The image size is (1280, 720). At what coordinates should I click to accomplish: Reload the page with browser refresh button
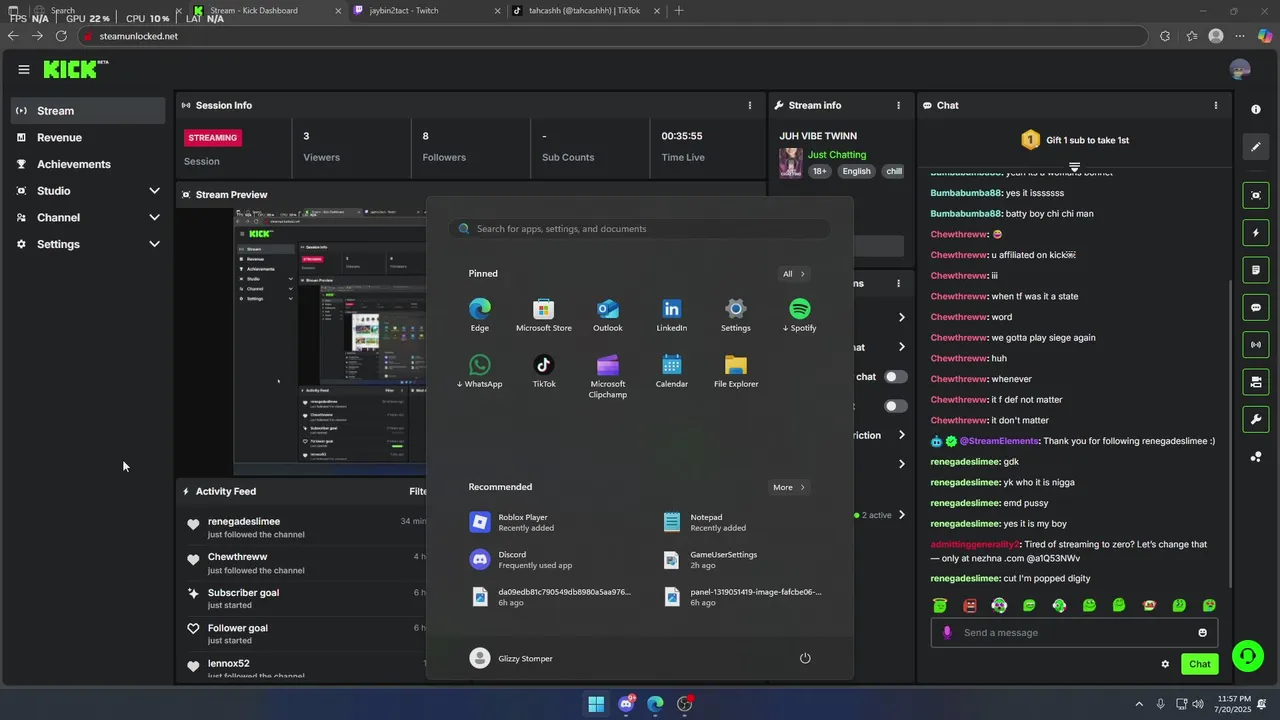coord(61,36)
